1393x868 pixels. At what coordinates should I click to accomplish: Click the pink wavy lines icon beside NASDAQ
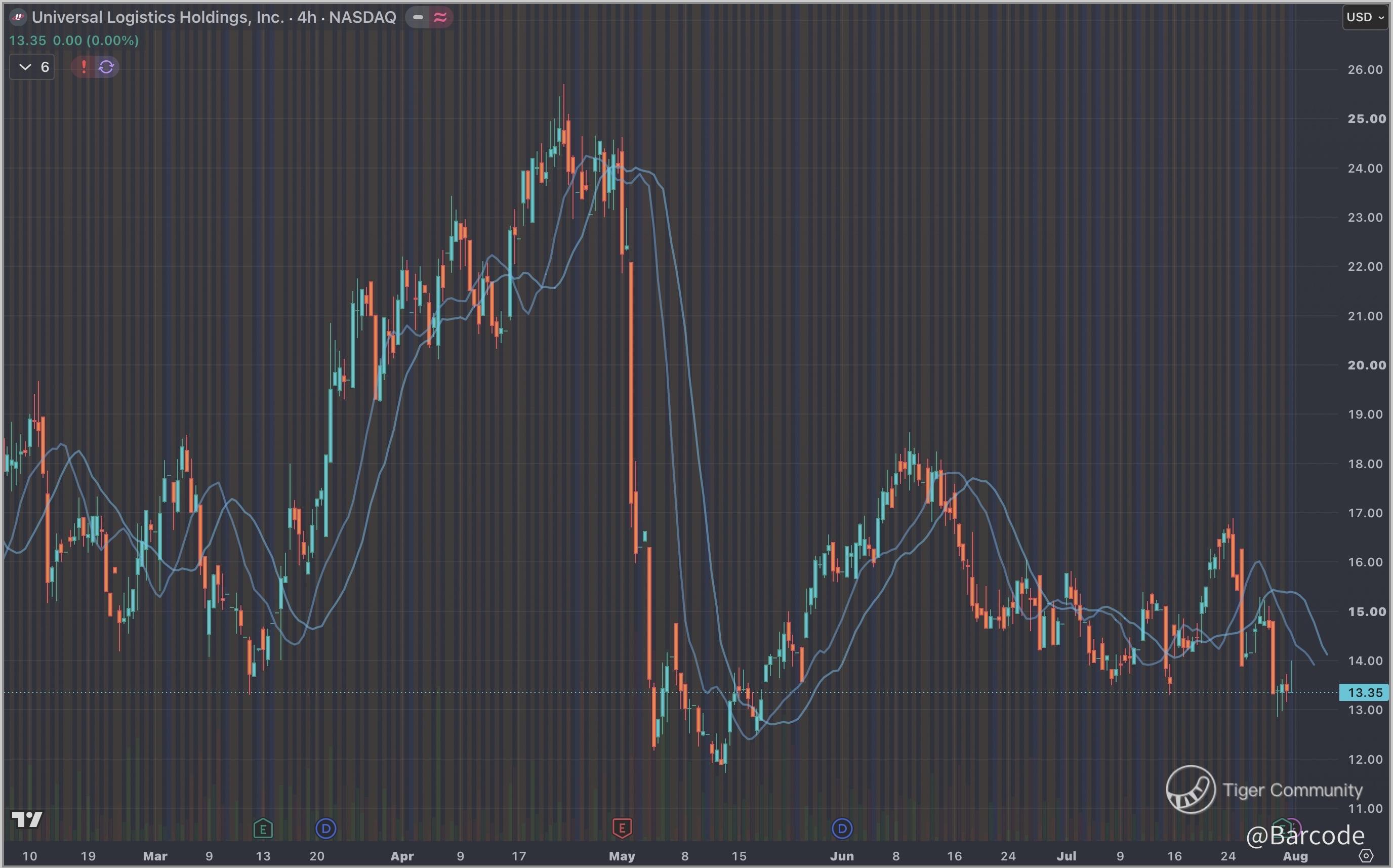pyautogui.click(x=441, y=17)
